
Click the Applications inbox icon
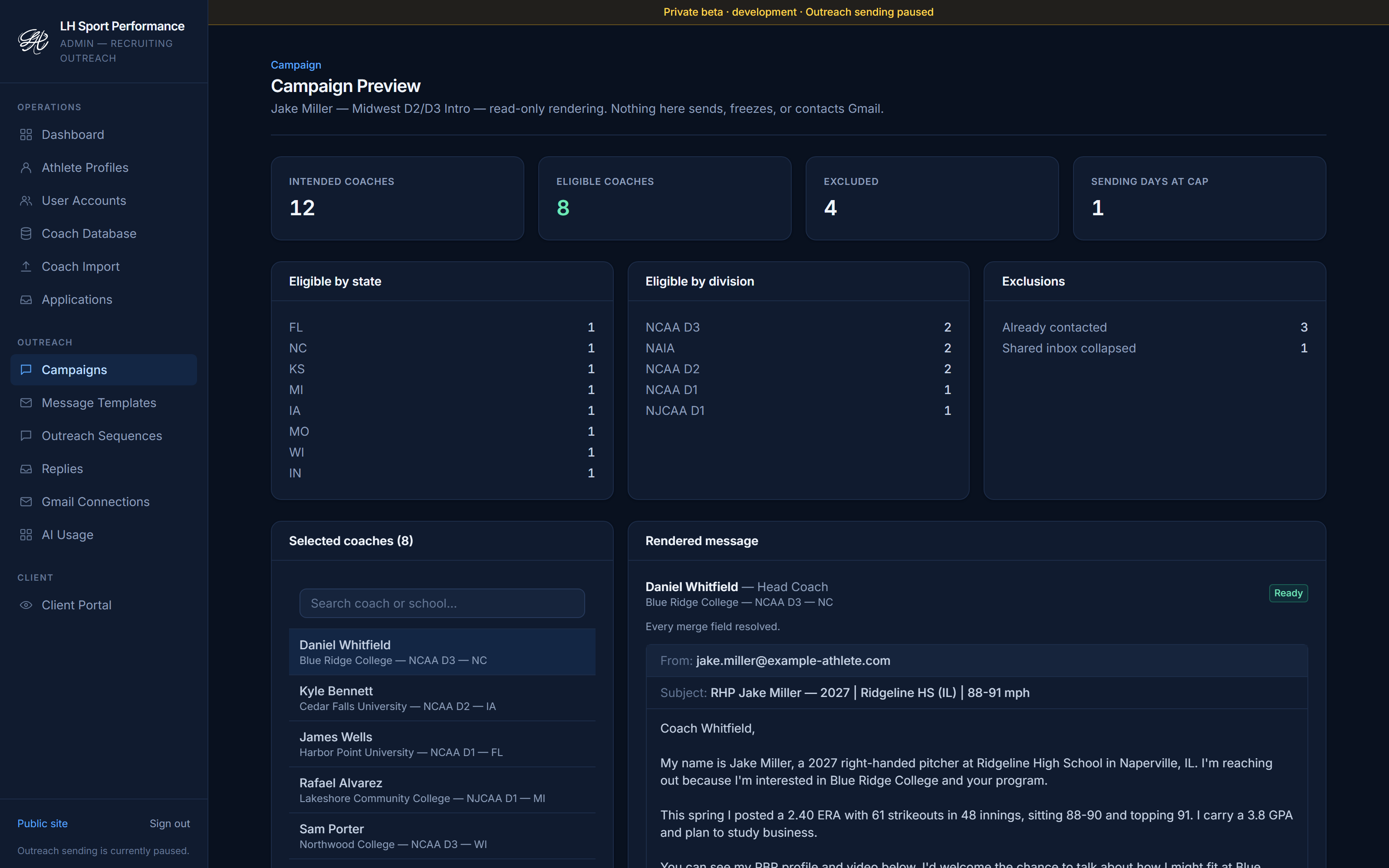coord(26,299)
